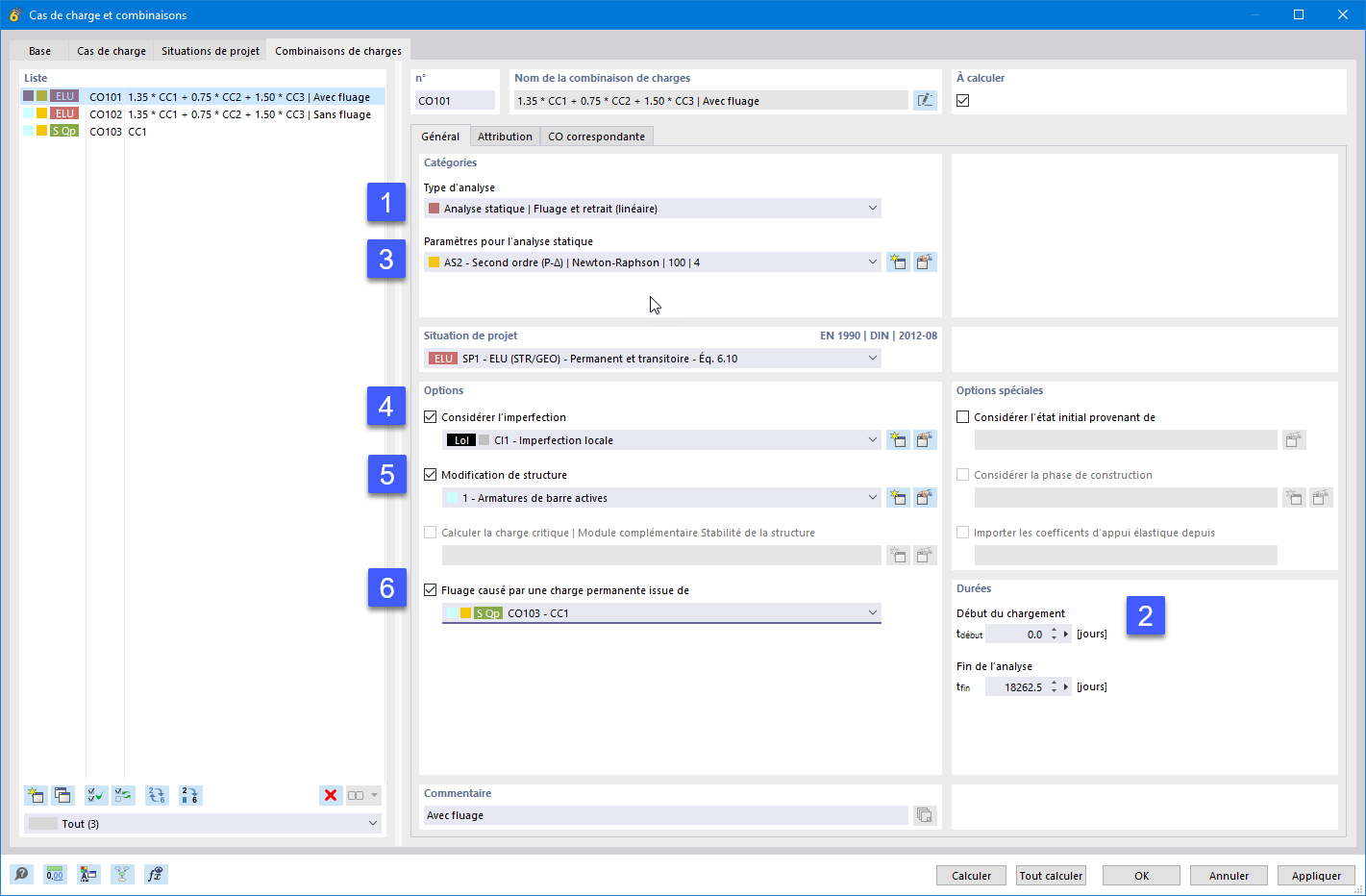Open the Armatures de barre actives dropdown
Image resolution: width=1366 pixels, height=896 pixels.
(661, 498)
